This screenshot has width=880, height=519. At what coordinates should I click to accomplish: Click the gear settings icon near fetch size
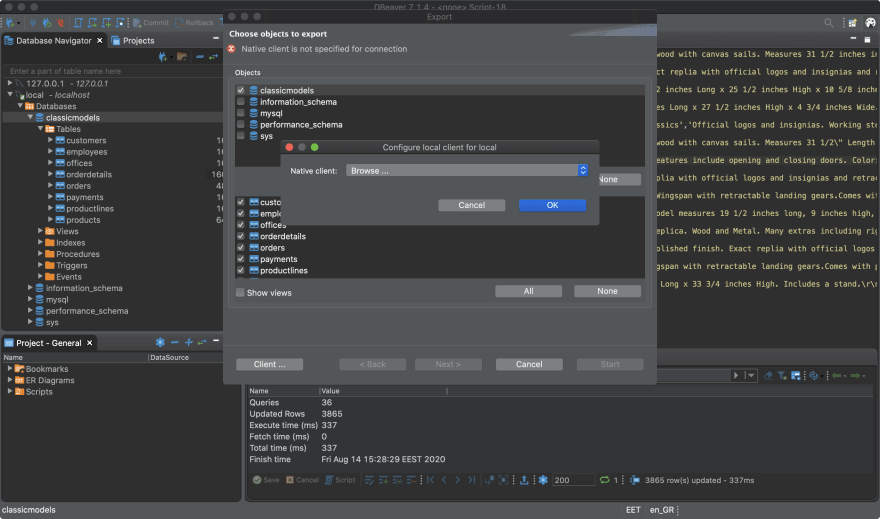(x=543, y=480)
